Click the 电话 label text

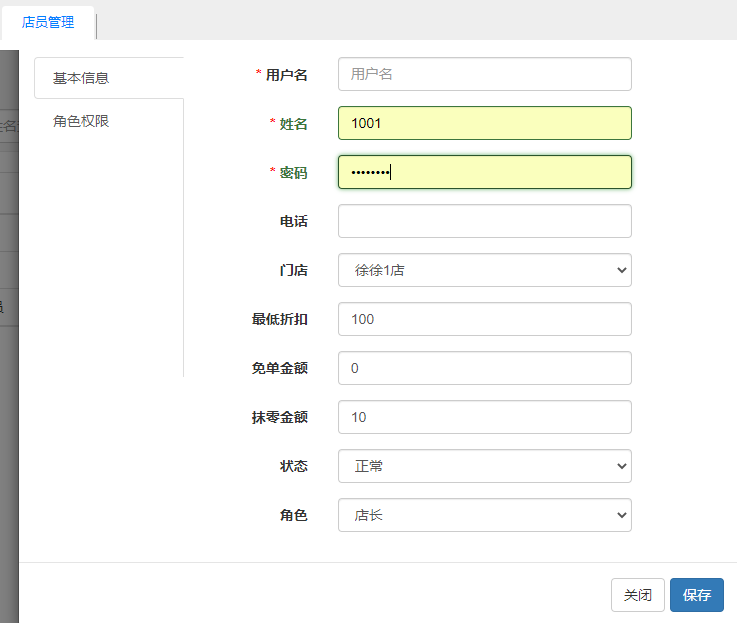(293, 221)
